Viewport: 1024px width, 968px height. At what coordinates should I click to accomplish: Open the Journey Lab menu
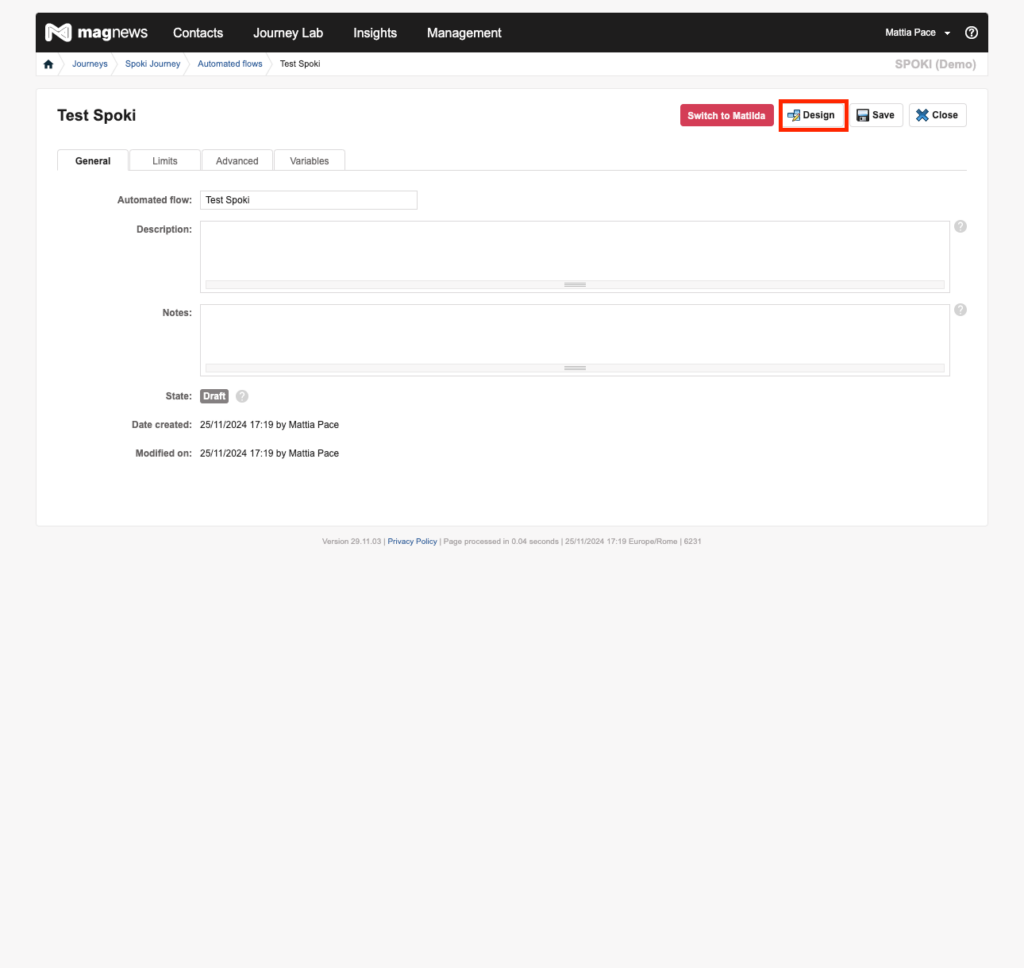pos(288,33)
